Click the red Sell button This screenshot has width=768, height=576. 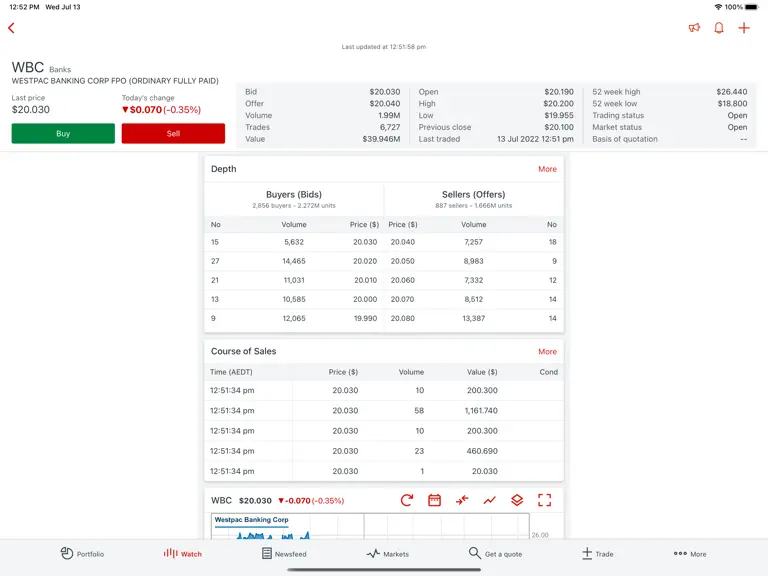[x=173, y=133]
